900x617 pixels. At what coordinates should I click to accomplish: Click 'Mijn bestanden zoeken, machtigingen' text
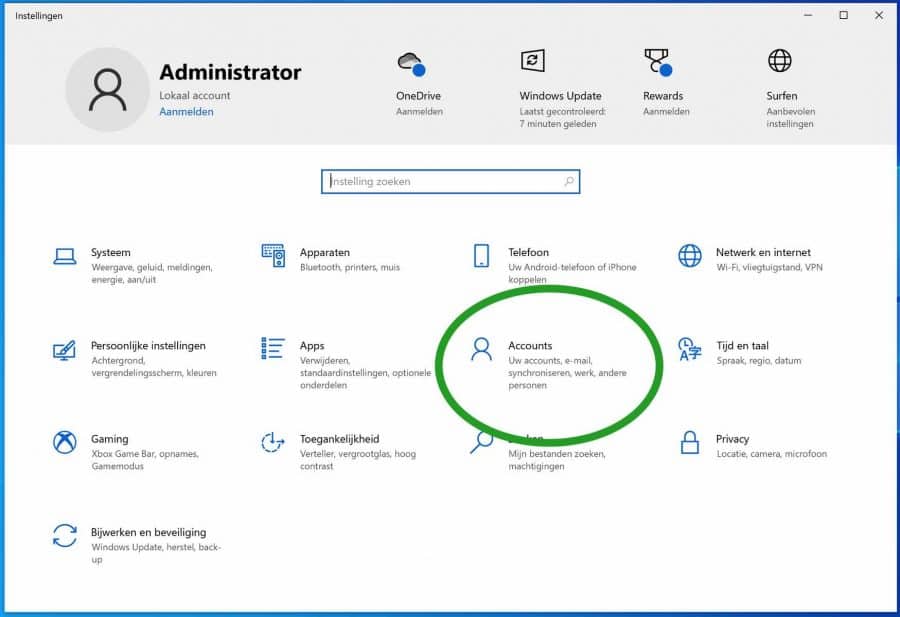(557, 460)
